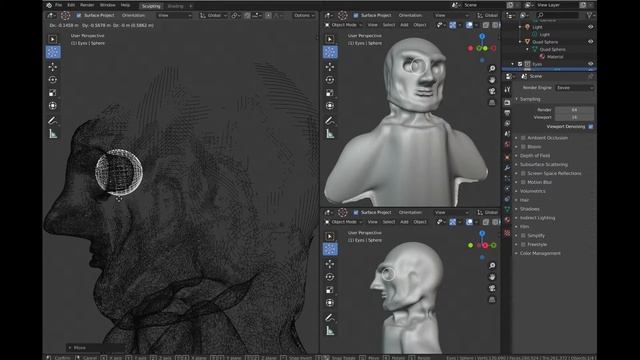Enable Motion Blur checkbox
Viewport: 640px width, 360px height.
pos(523,182)
